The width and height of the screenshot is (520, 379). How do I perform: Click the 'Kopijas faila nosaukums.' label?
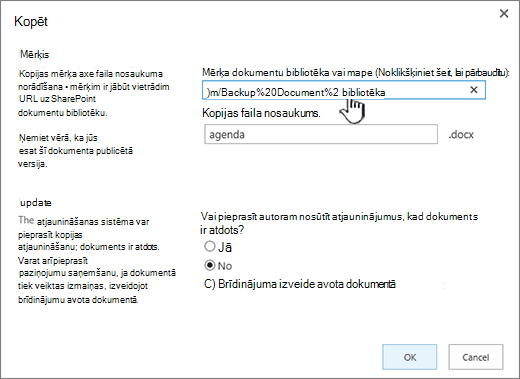tap(261, 113)
